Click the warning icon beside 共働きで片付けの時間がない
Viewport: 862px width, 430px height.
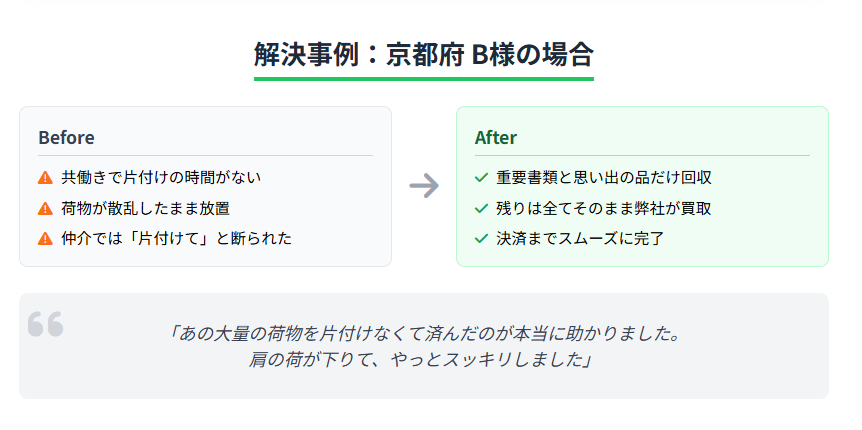[x=45, y=178]
